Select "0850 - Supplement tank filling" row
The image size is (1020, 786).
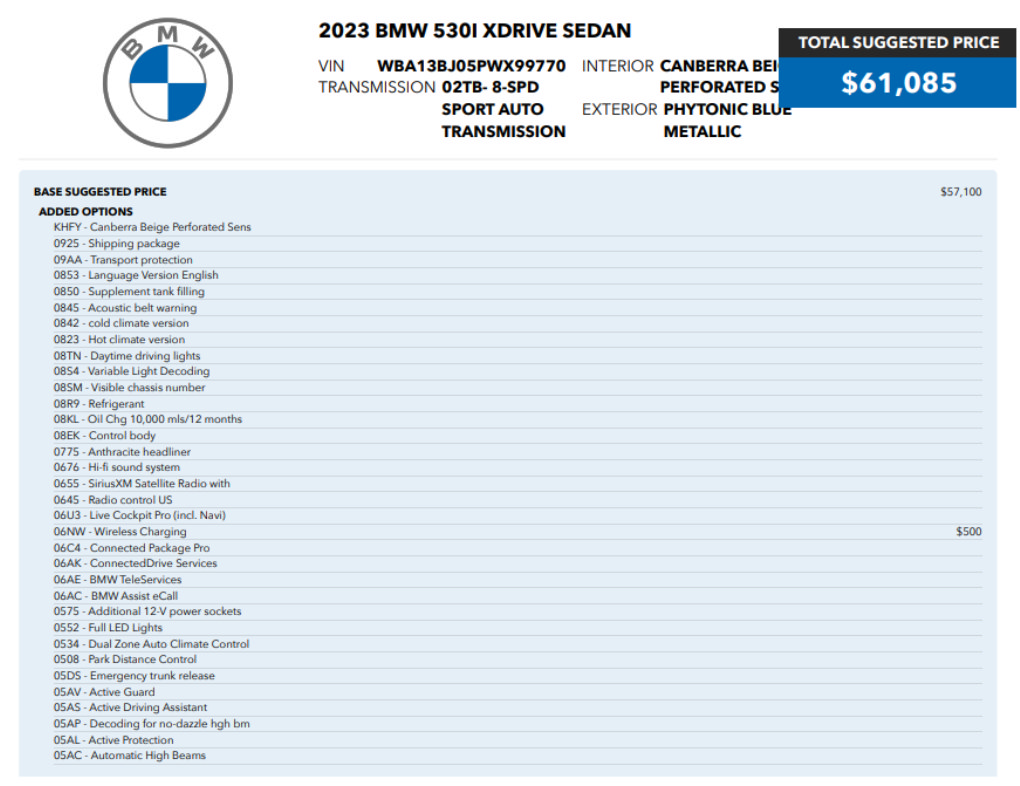click(518, 291)
